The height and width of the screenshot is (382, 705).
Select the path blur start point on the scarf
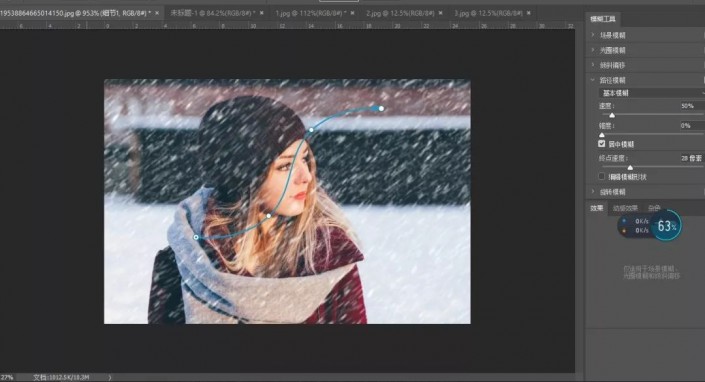pyautogui.click(x=196, y=237)
